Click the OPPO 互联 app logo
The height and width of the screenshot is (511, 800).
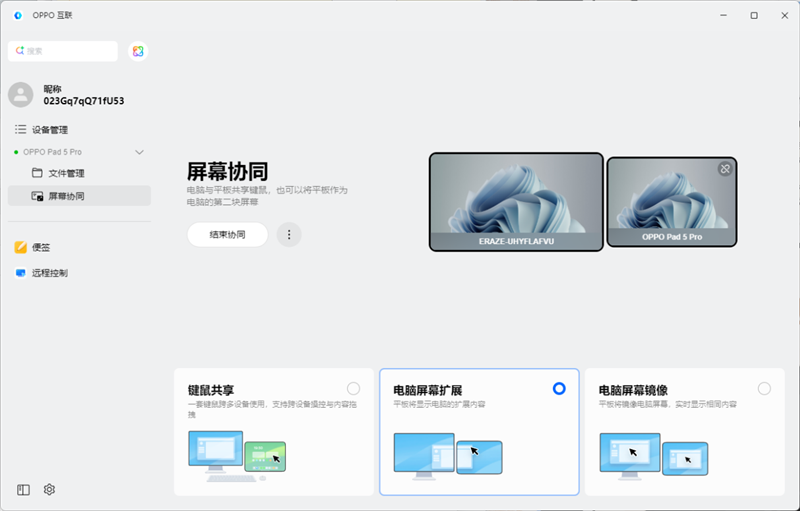coord(18,15)
